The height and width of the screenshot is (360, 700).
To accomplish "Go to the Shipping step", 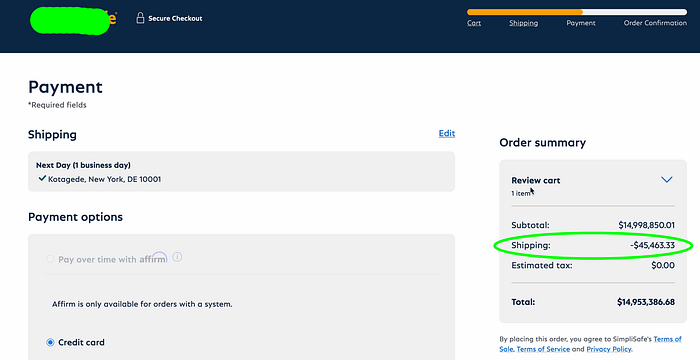I will (x=524, y=23).
